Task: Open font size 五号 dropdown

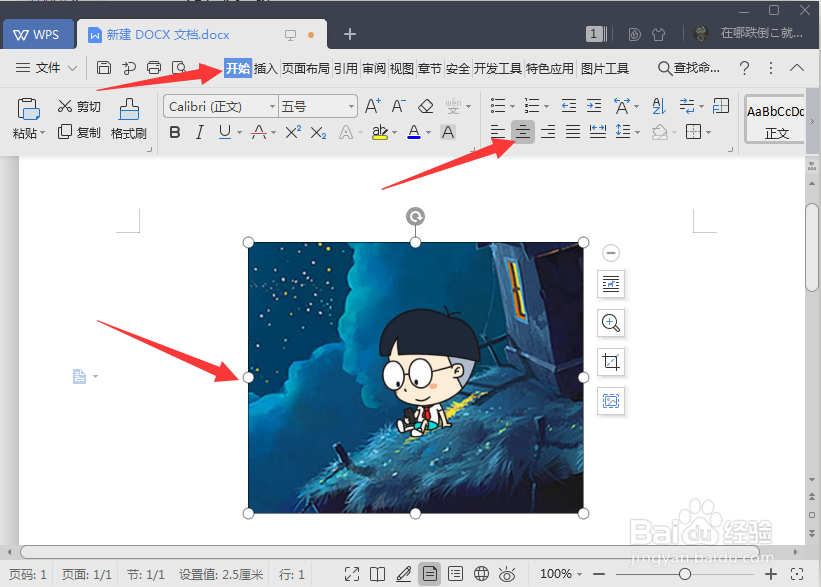Action: [351, 106]
